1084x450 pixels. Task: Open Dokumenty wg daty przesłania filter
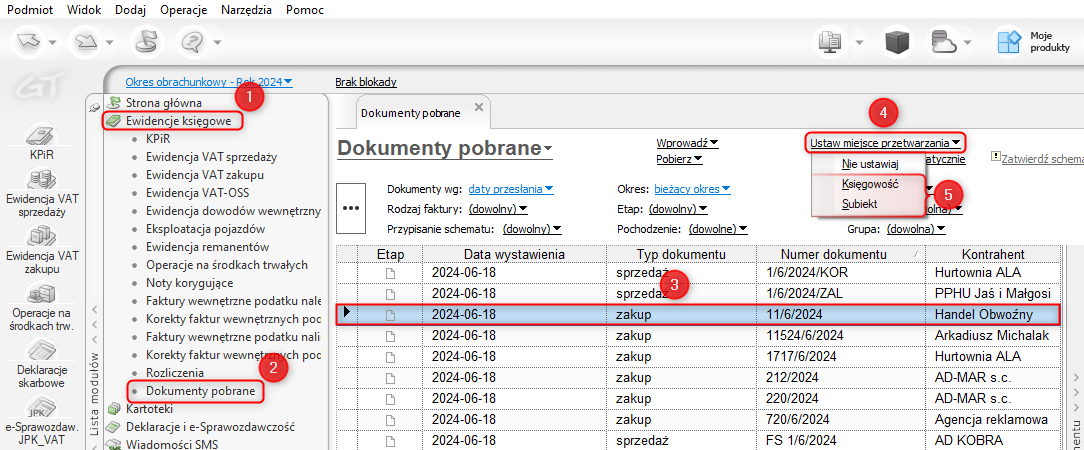(511, 189)
